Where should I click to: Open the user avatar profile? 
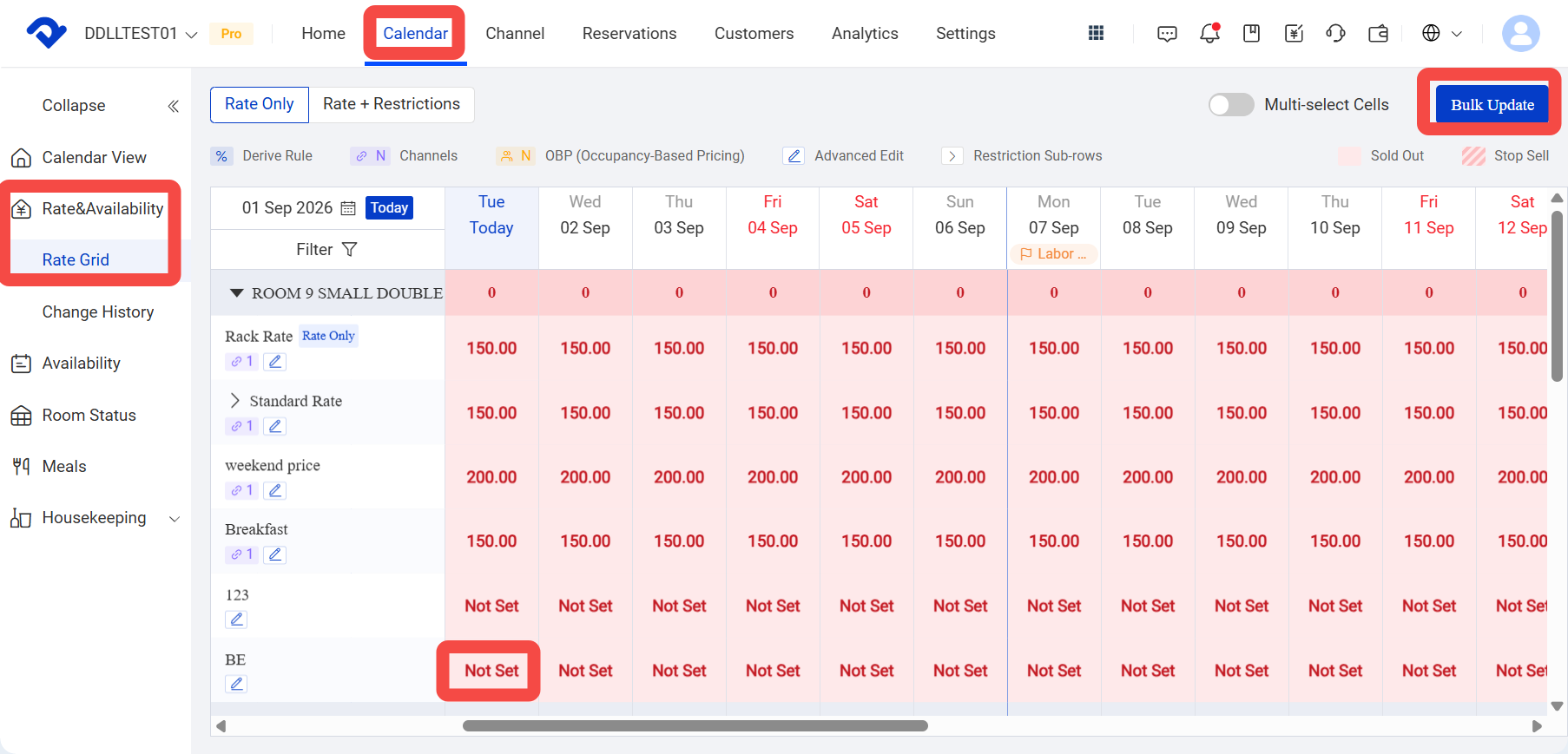click(x=1520, y=33)
